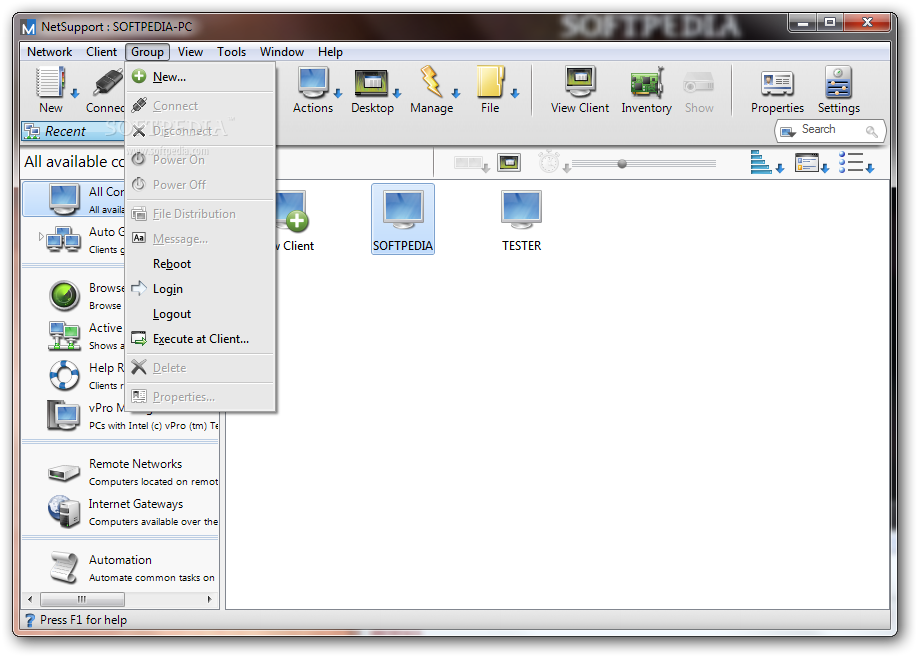Select the TESTER client computer icon

click(521, 220)
